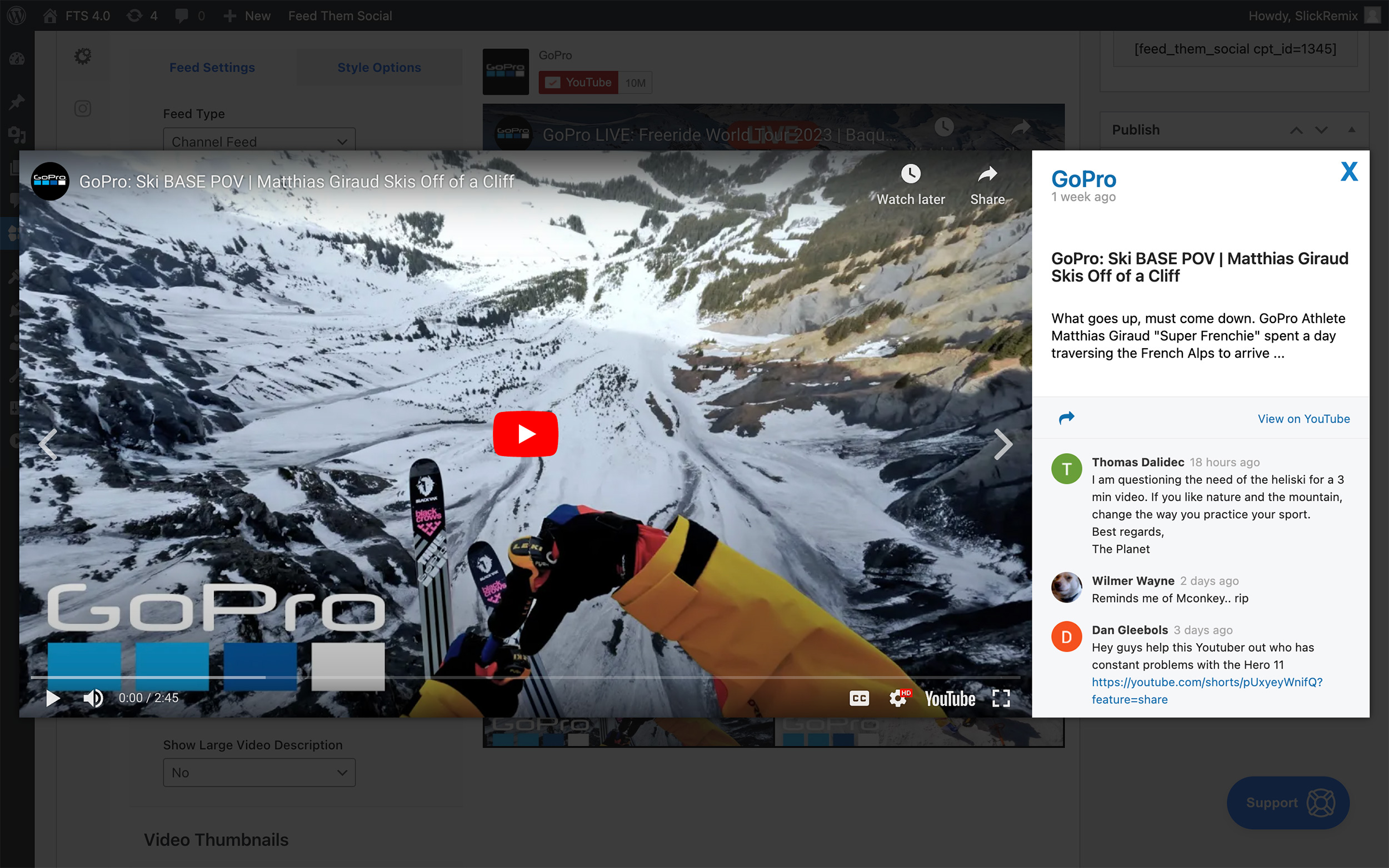Click the small play button in player controls
Screen dimensions: 1389x868
point(53,698)
